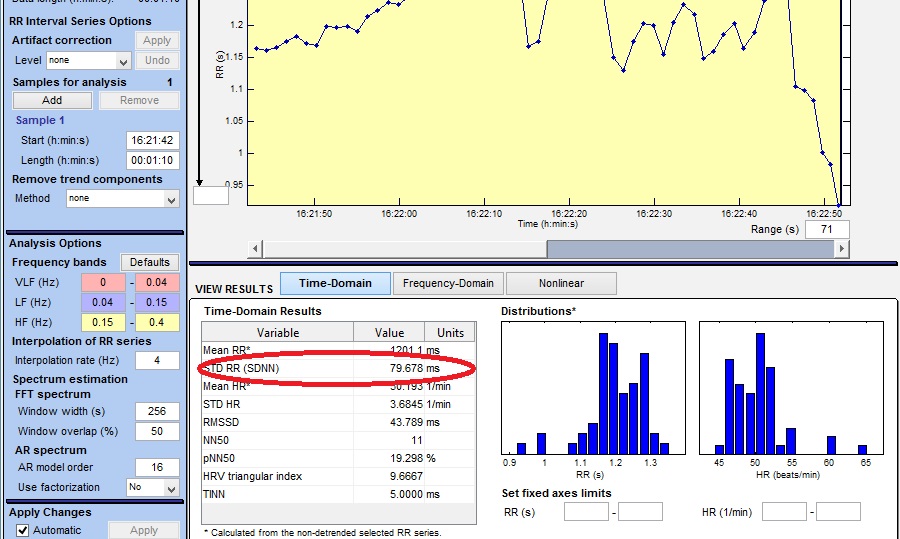Viewport: 900px width, 539px height.
Task: Click Undo artifact correction button
Action: pos(157,60)
